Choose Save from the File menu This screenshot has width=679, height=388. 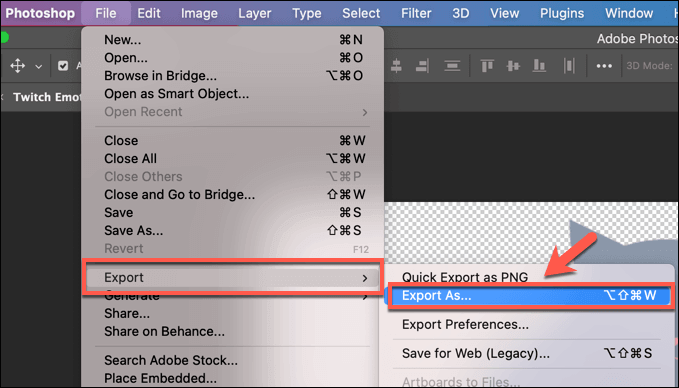click(x=233, y=213)
